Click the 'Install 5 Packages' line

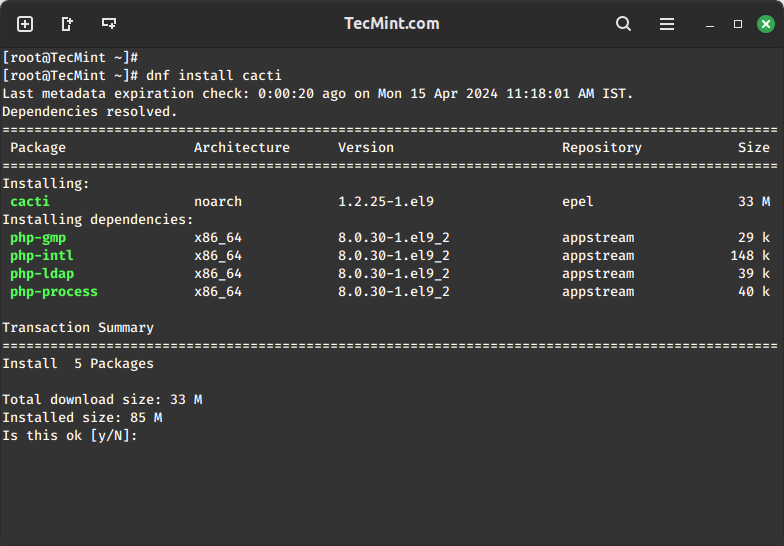coord(78,364)
